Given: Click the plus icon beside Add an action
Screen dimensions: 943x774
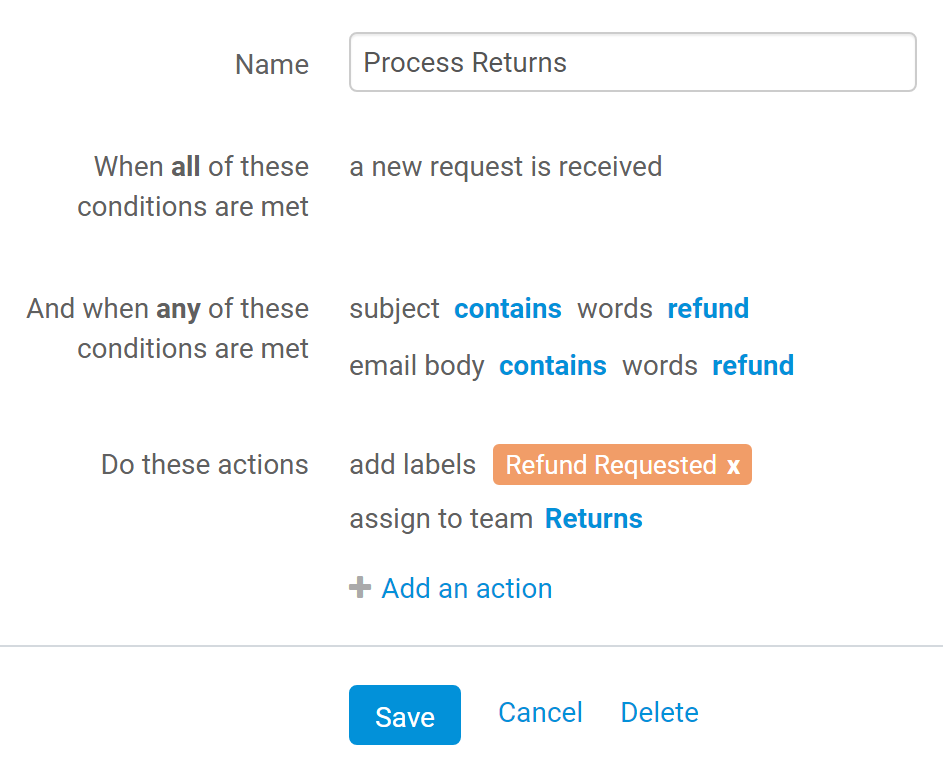Looking at the screenshot, I should pyautogui.click(x=360, y=588).
